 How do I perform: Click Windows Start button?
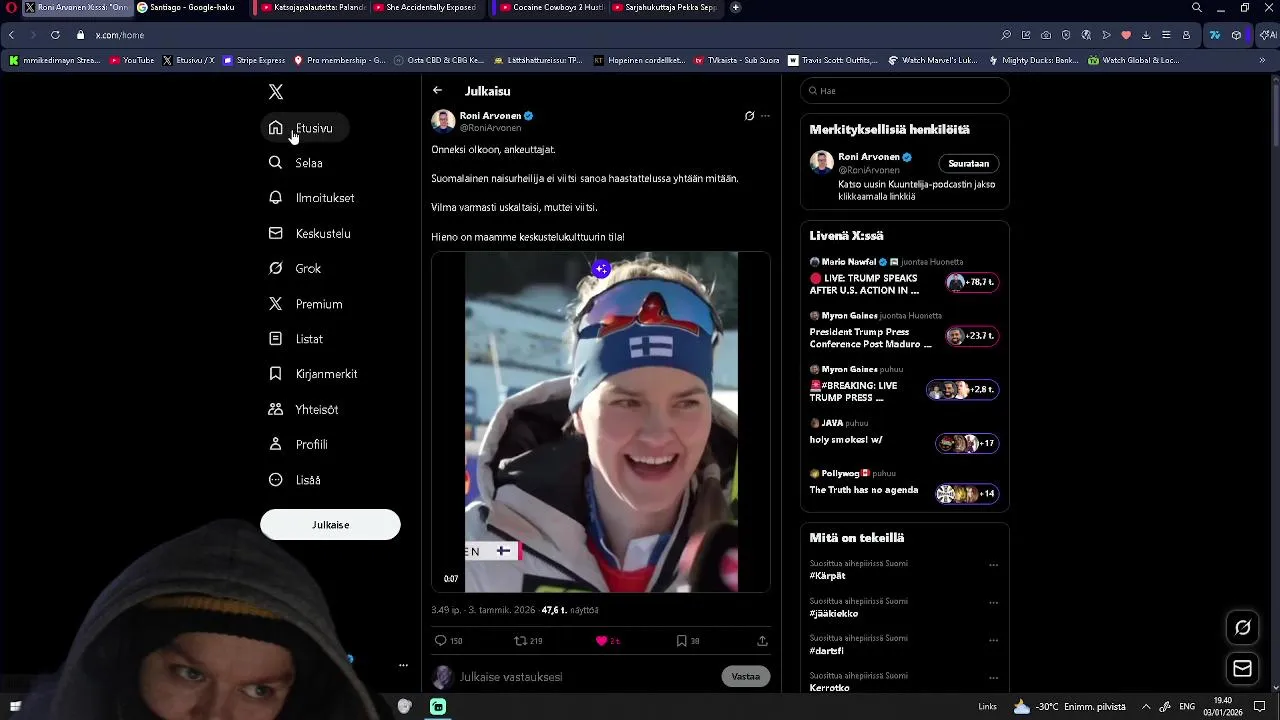click(15, 706)
